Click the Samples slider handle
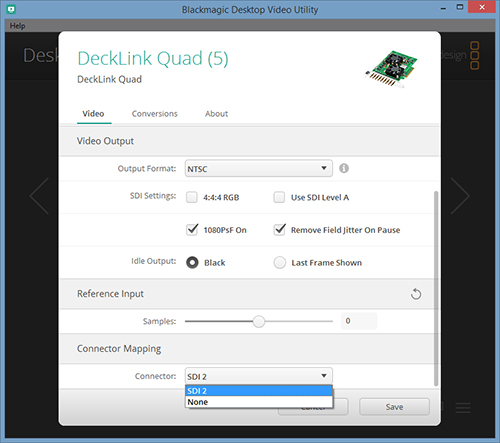Screen dimensions: 500x443 tap(259, 321)
